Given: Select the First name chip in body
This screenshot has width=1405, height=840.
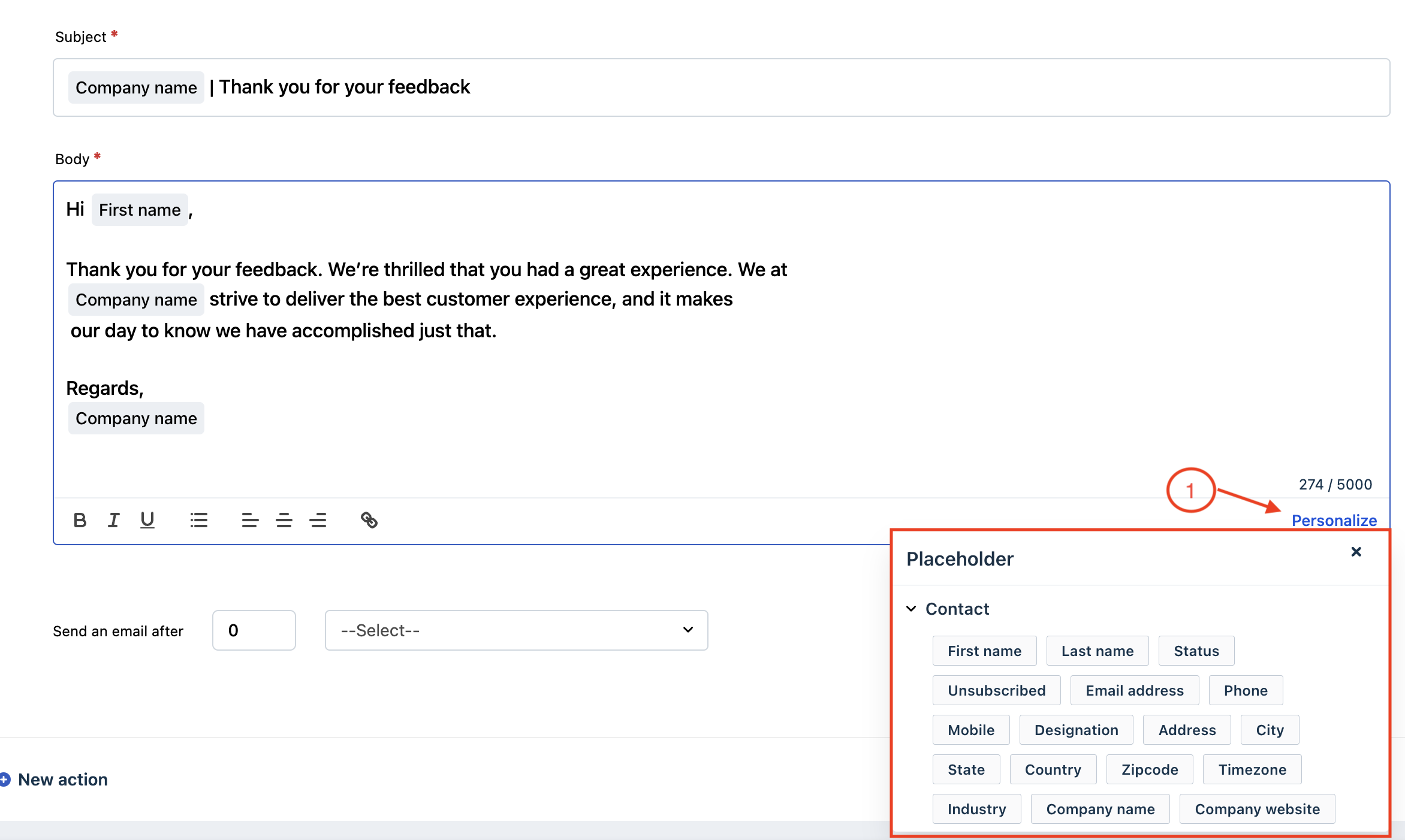Looking at the screenshot, I should [x=140, y=210].
